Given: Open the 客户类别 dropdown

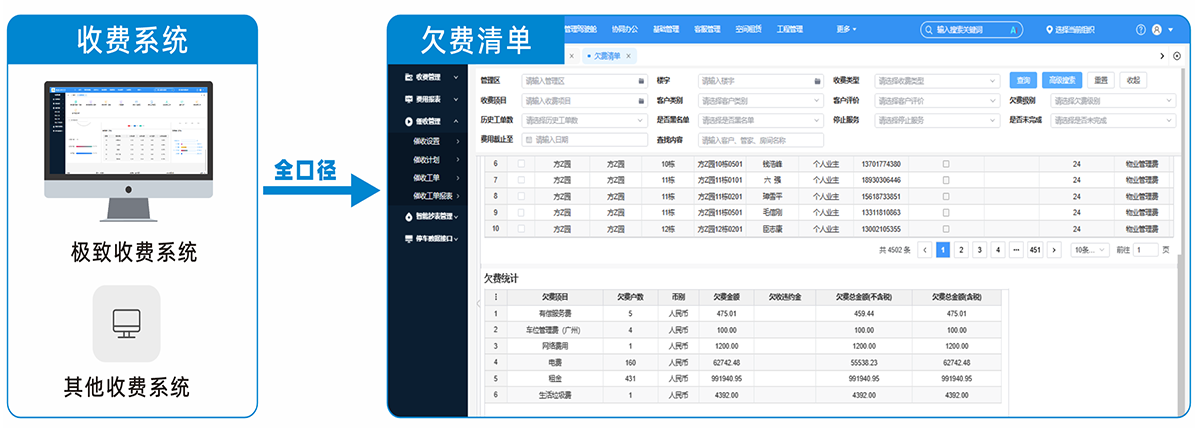Looking at the screenshot, I should [761, 100].
